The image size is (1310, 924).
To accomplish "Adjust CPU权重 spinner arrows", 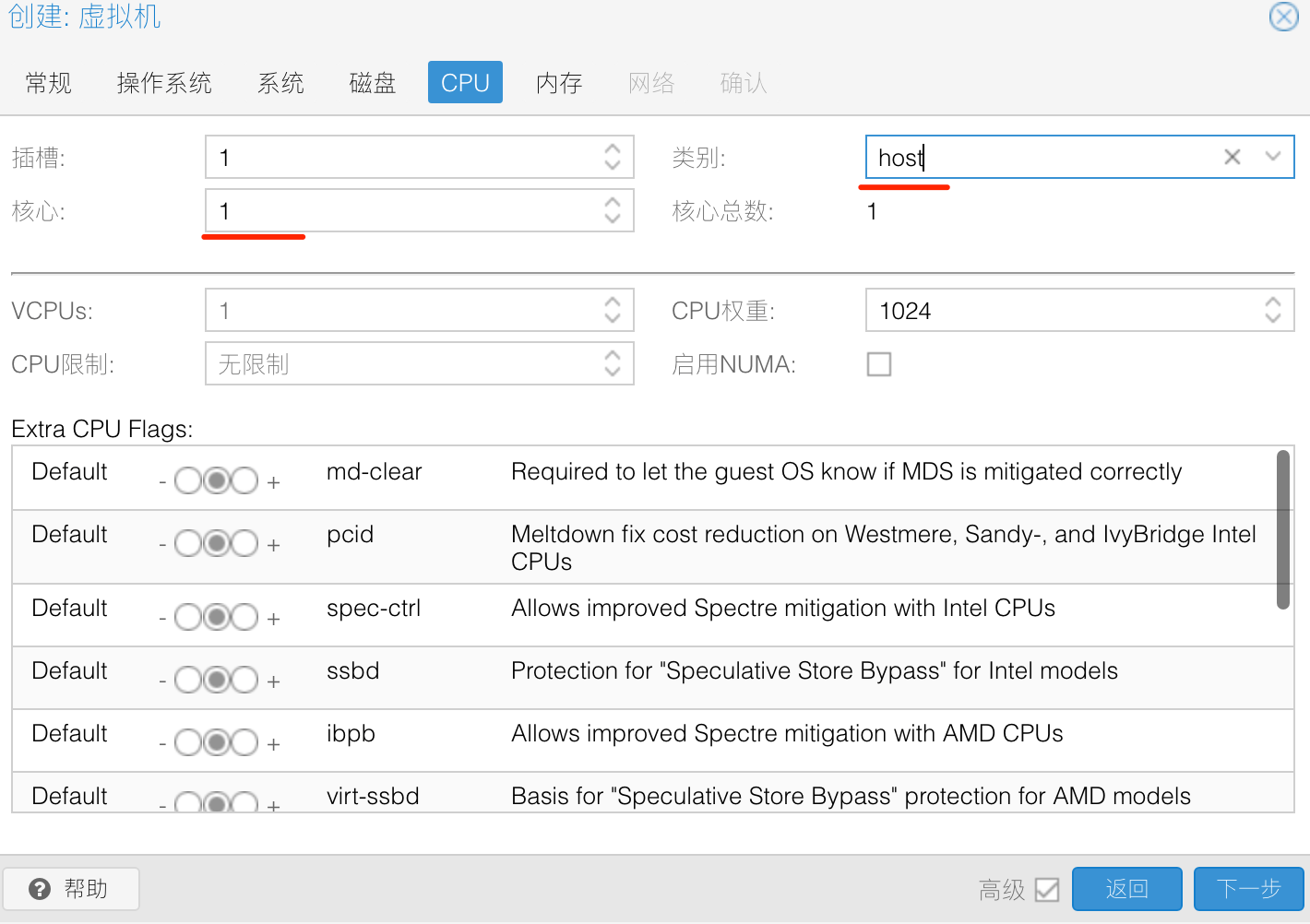I will click(x=1273, y=310).
